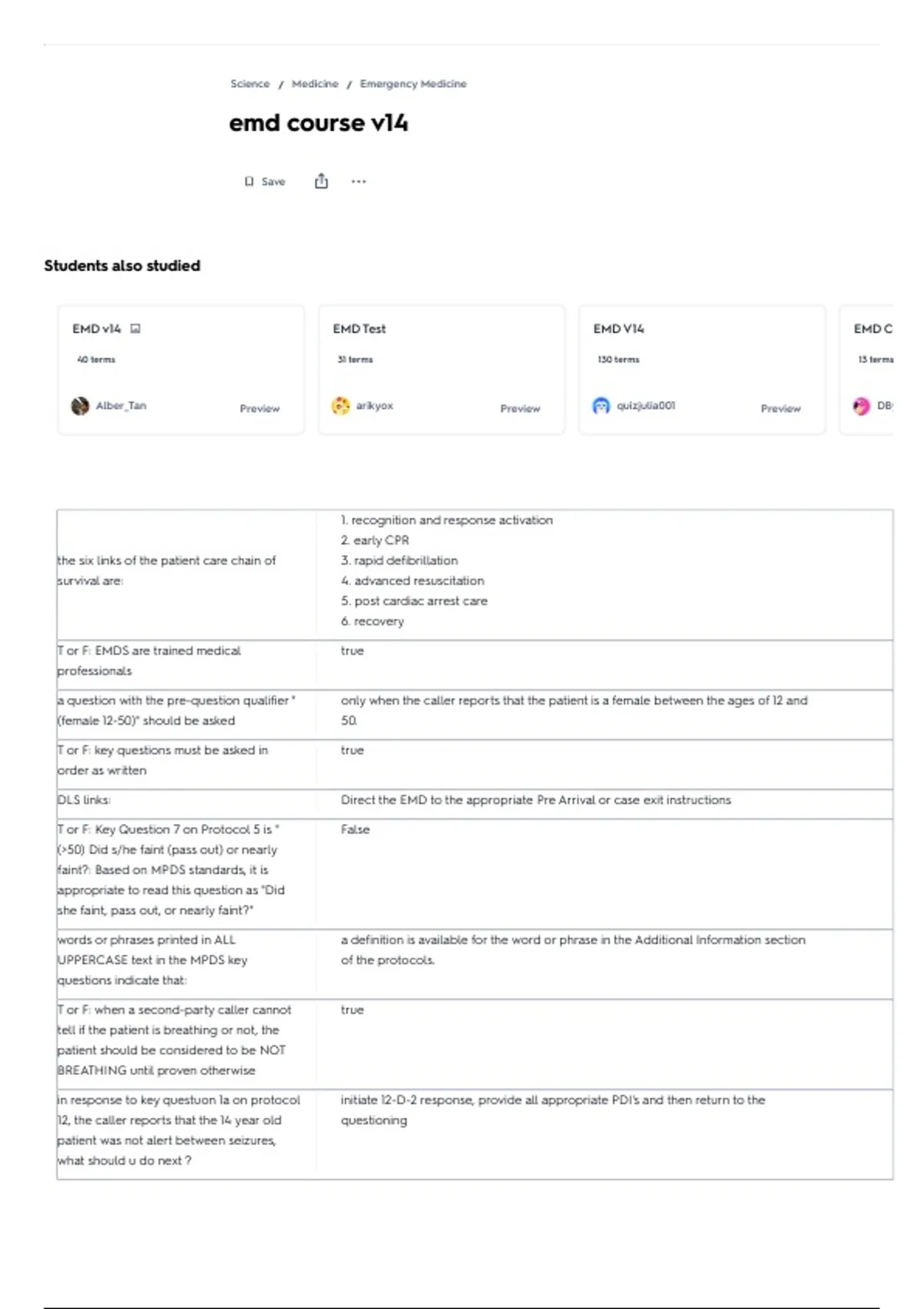Screen dimensions: 924x1309
Task: Open the three-dots more options menu
Action: pos(359,182)
